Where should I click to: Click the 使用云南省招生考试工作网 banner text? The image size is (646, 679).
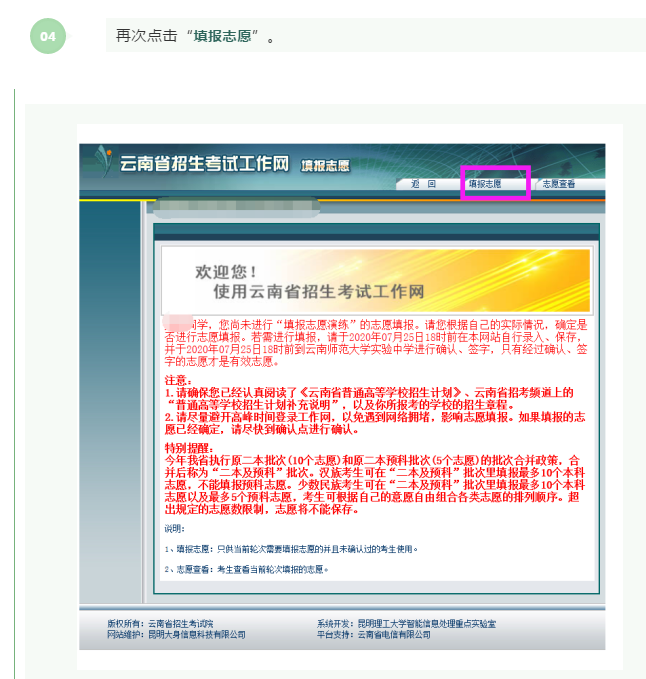pos(319,291)
